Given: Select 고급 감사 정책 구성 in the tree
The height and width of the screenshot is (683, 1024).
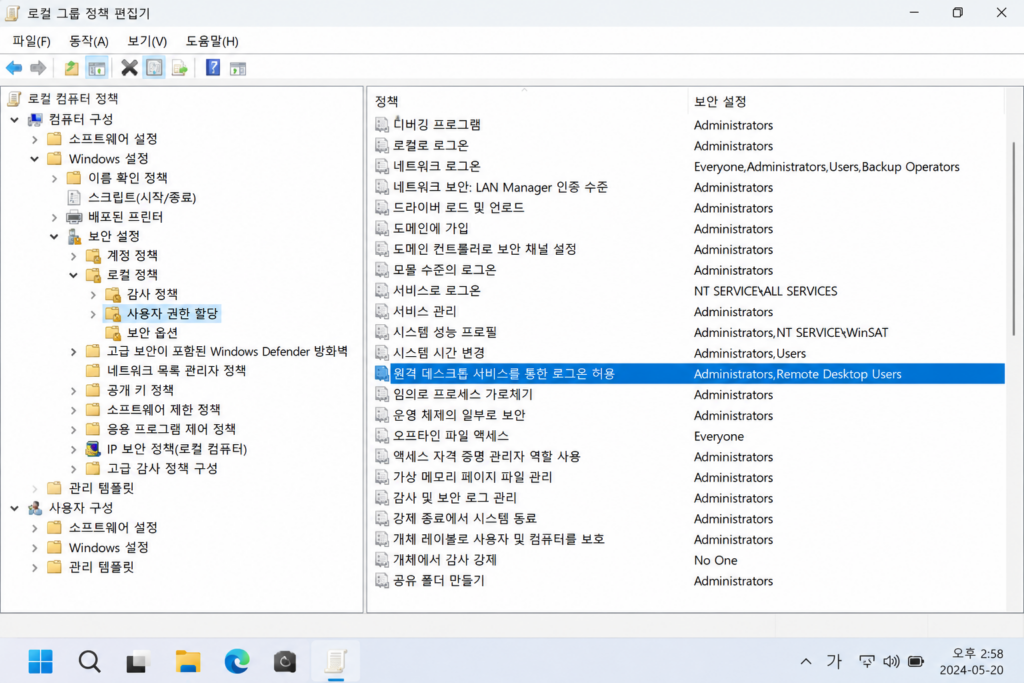Looking at the screenshot, I should pyautogui.click(x=162, y=468).
